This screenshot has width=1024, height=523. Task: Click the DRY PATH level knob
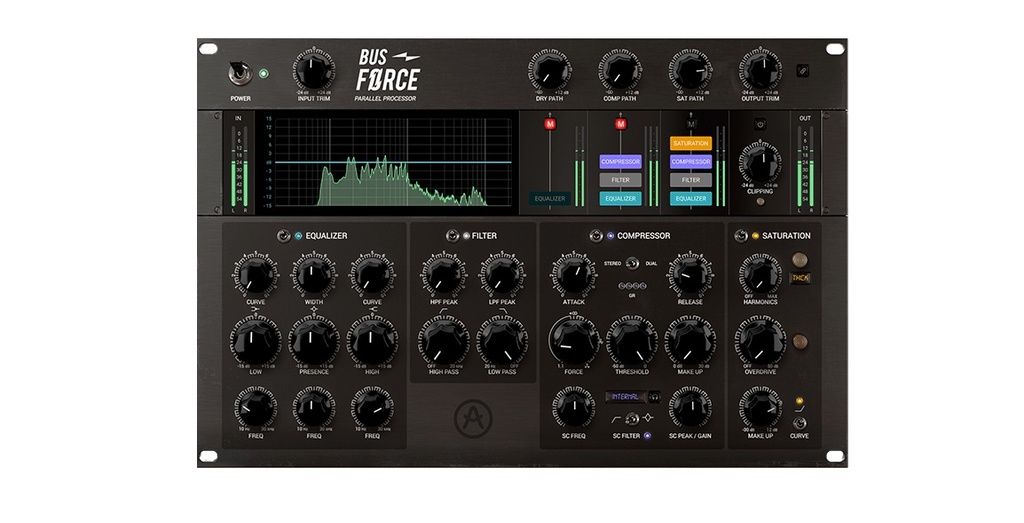(549, 70)
